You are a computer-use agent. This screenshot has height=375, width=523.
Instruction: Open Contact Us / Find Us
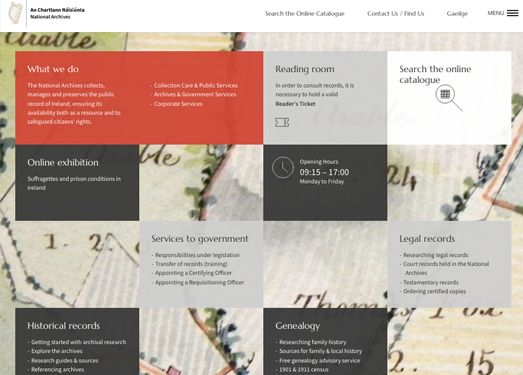396,13
